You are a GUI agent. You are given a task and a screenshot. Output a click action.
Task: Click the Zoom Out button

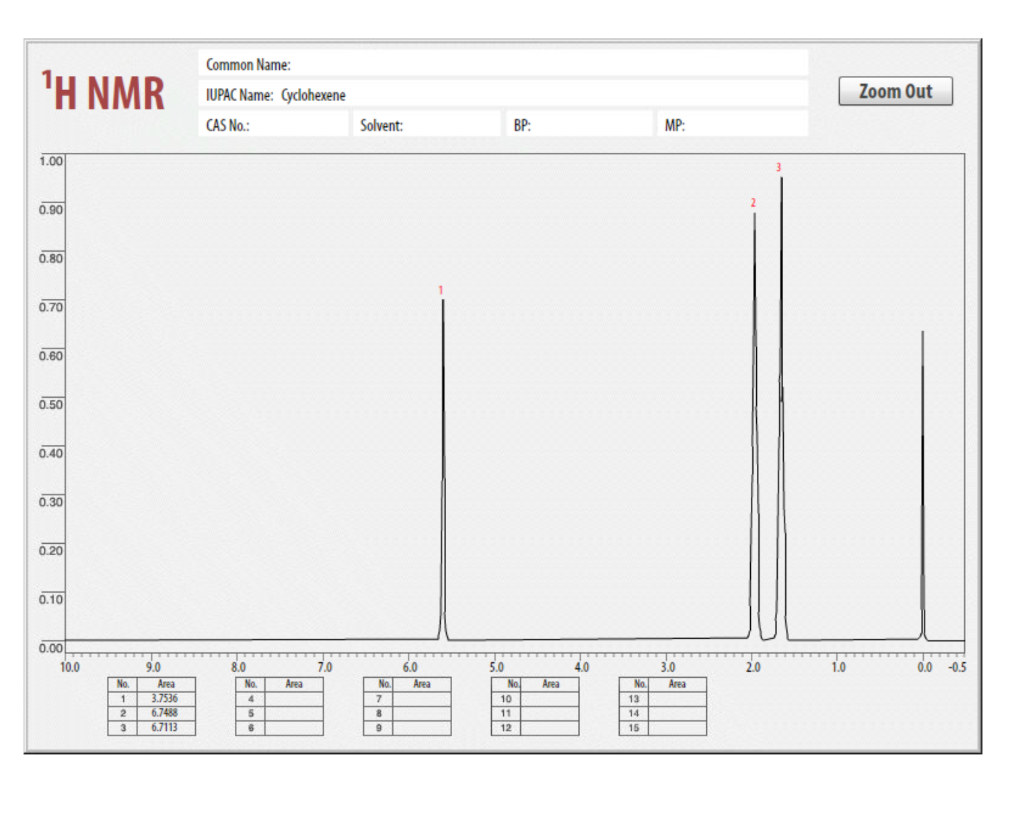click(x=895, y=91)
